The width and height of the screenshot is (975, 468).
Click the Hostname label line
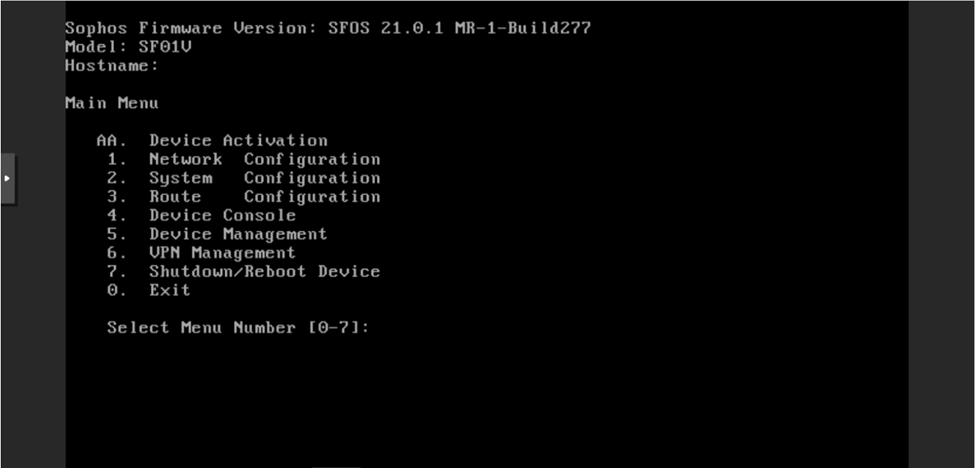click(x=111, y=66)
